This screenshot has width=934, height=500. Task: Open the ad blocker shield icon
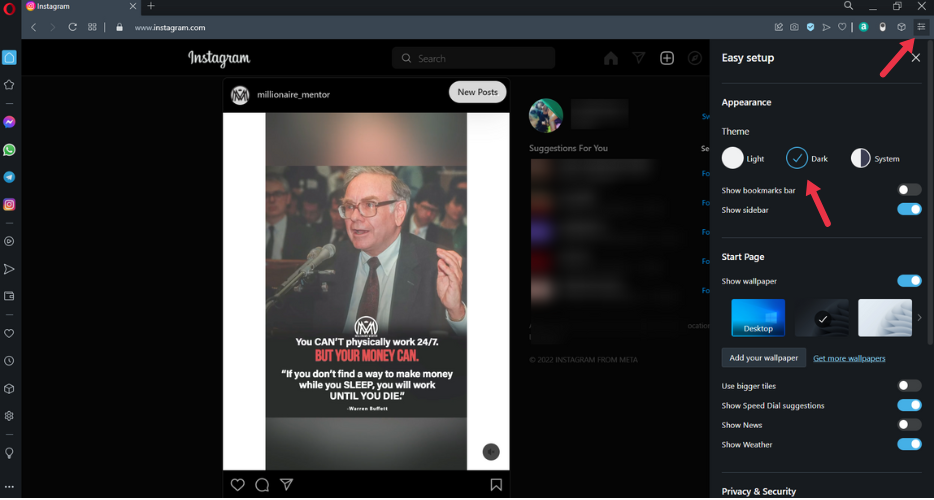point(810,27)
